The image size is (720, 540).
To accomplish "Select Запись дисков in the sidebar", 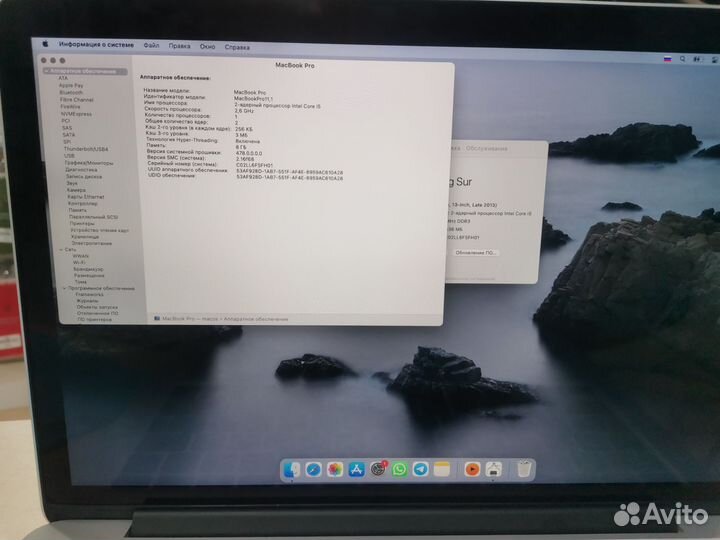I will pos(84,176).
